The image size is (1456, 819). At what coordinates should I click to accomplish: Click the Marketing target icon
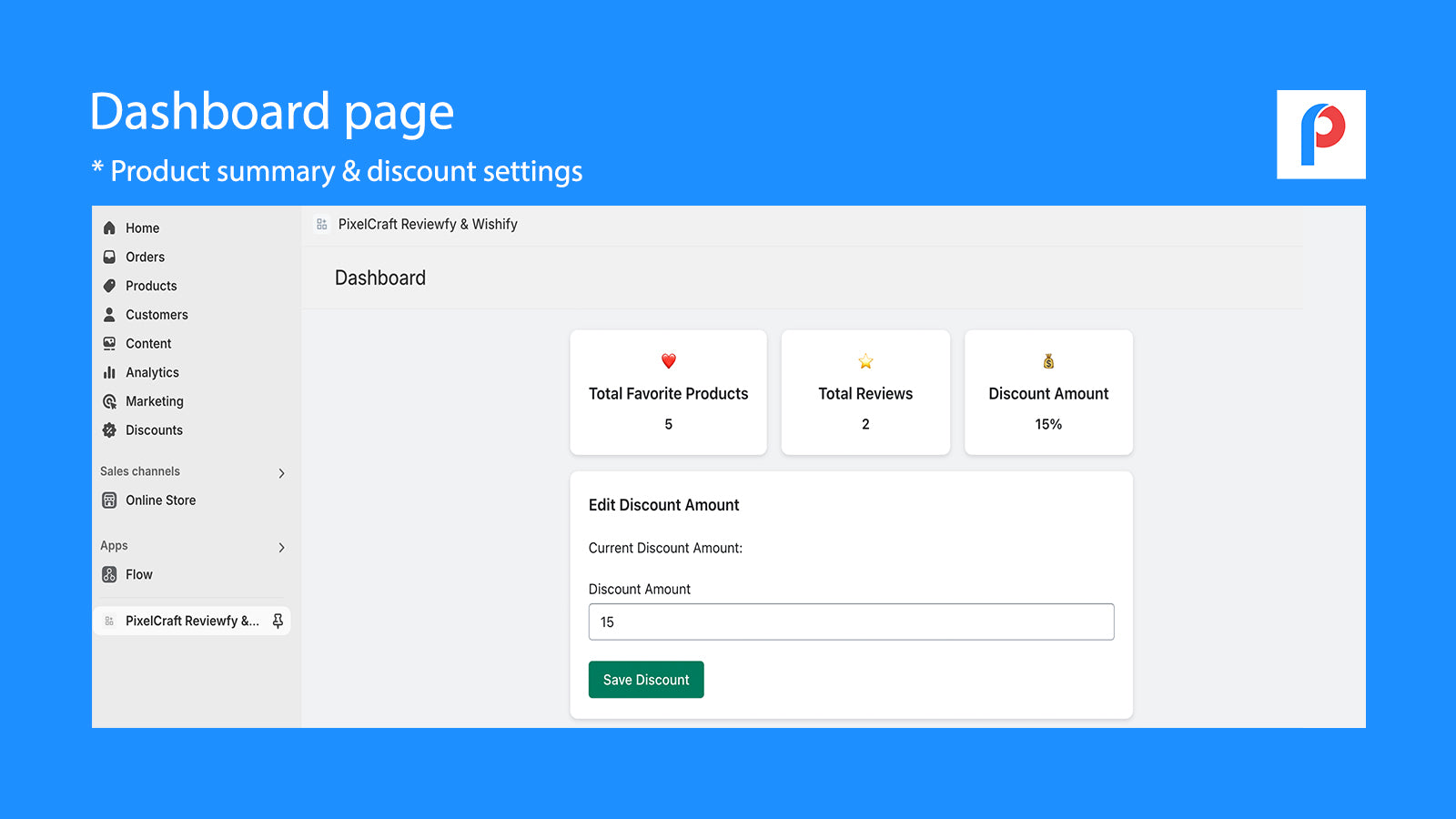109,401
